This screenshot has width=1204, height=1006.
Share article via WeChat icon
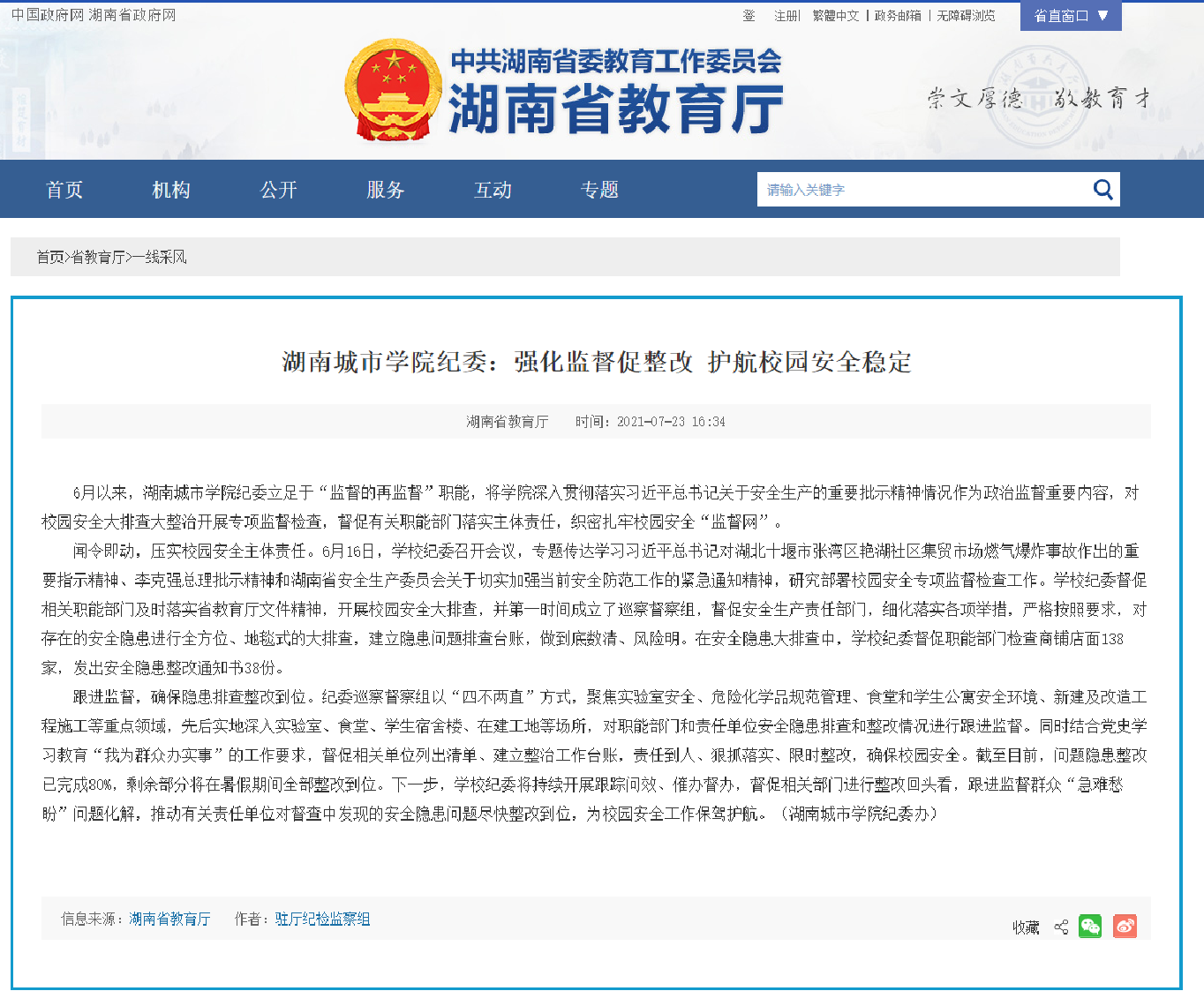[x=1090, y=926]
